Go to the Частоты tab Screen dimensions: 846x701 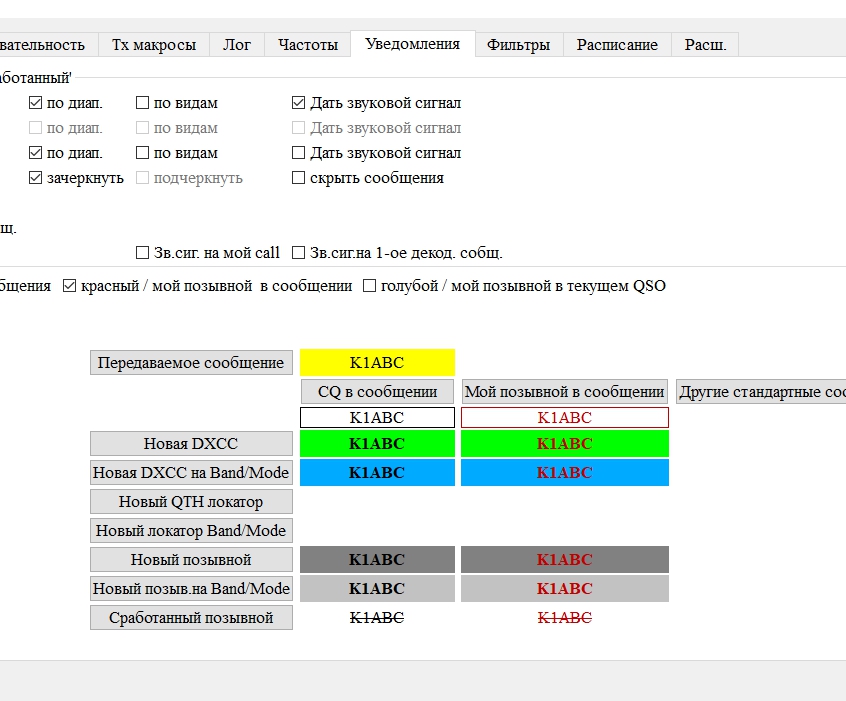[308, 45]
